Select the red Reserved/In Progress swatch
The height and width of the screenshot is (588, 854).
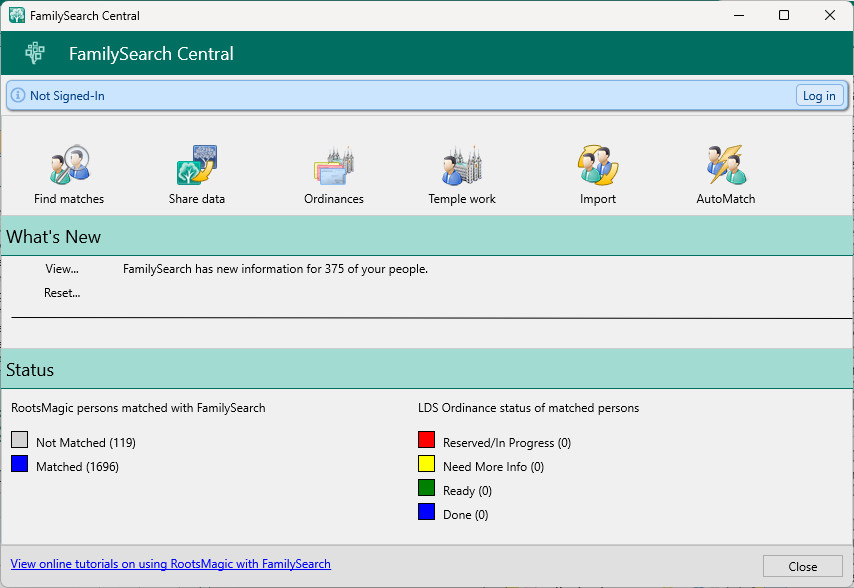[427, 441]
